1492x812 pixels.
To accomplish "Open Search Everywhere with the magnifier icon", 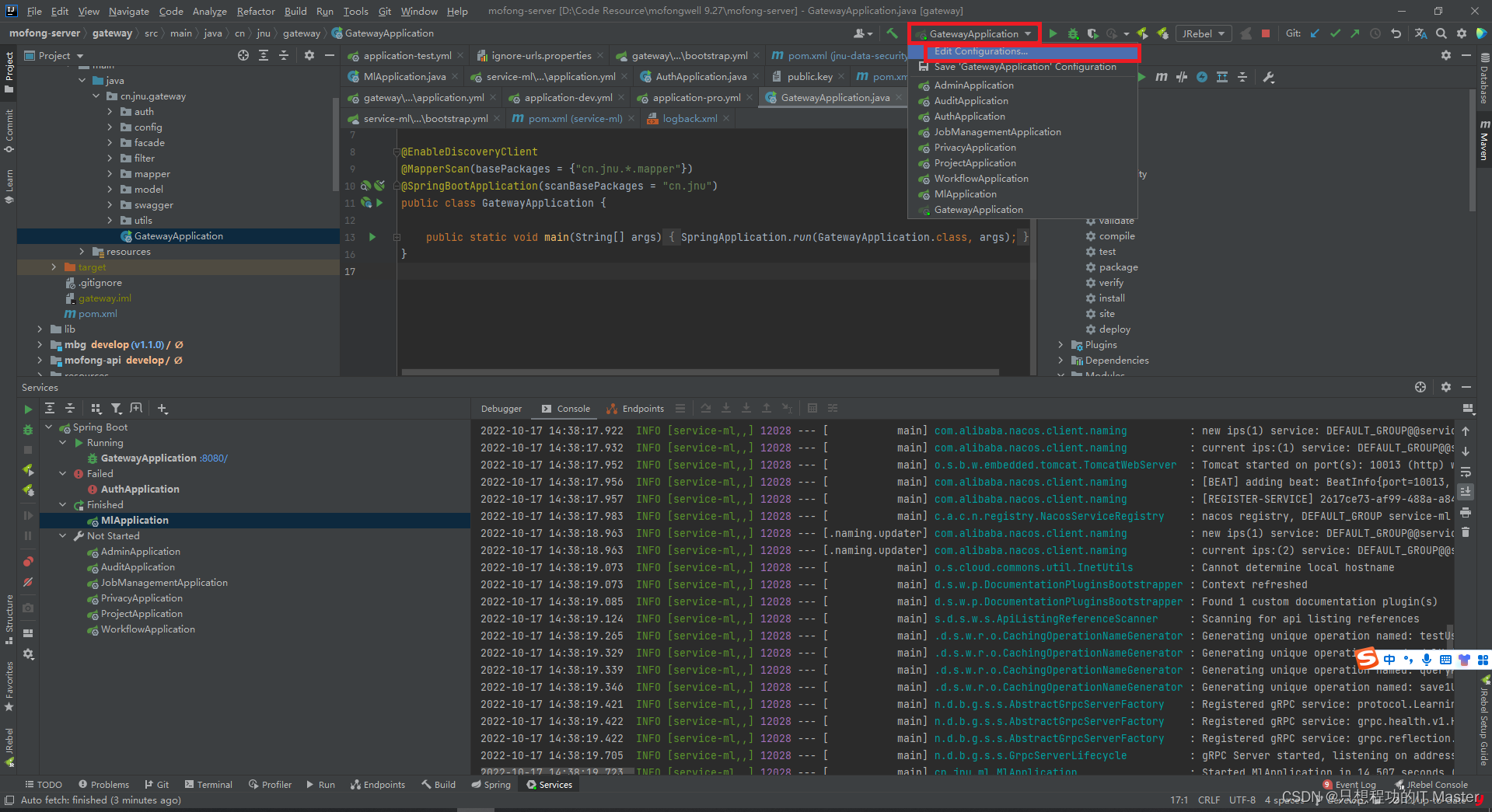I will coord(1441,33).
